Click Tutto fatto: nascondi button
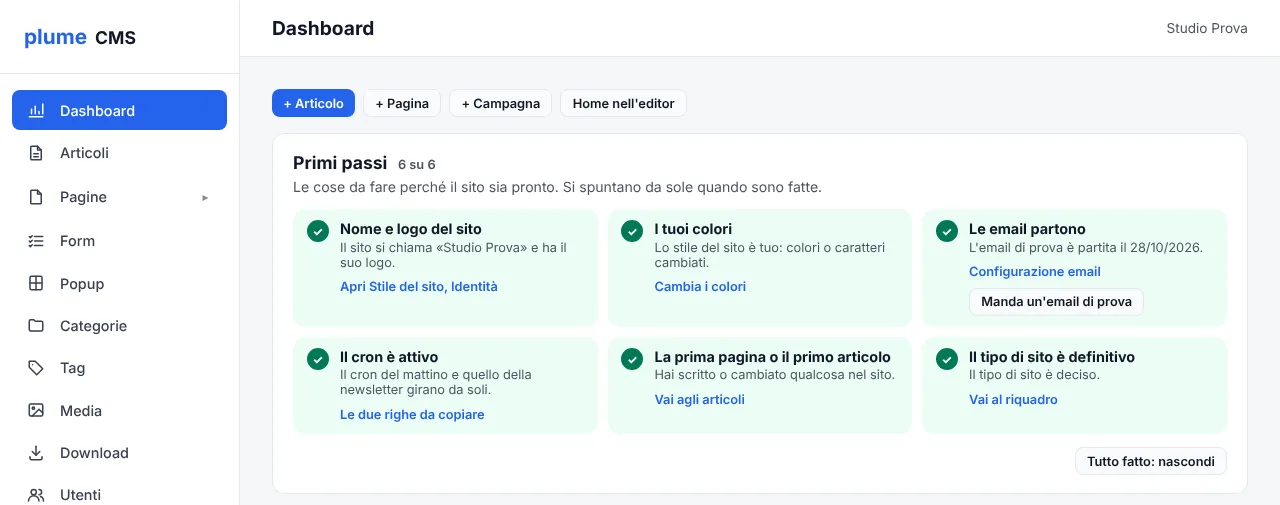1280x505 pixels. pos(1151,461)
